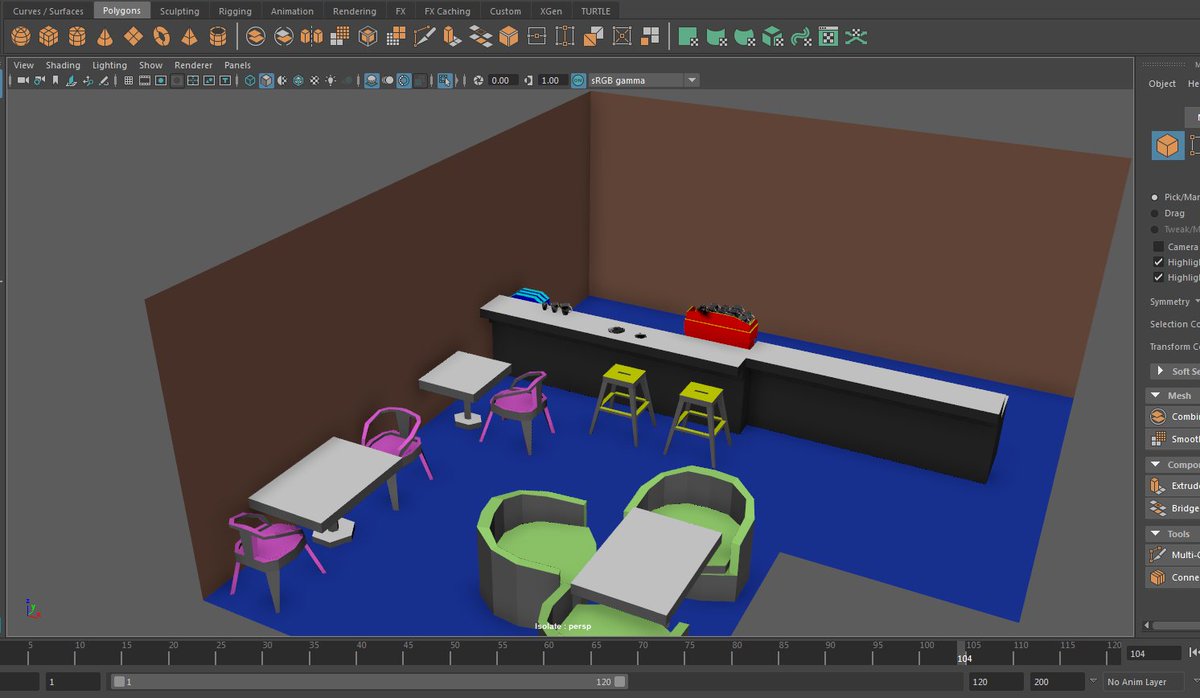The image size is (1200, 698).
Task: Enable the Camera checkbox in tool settings
Action: [x=1159, y=246]
